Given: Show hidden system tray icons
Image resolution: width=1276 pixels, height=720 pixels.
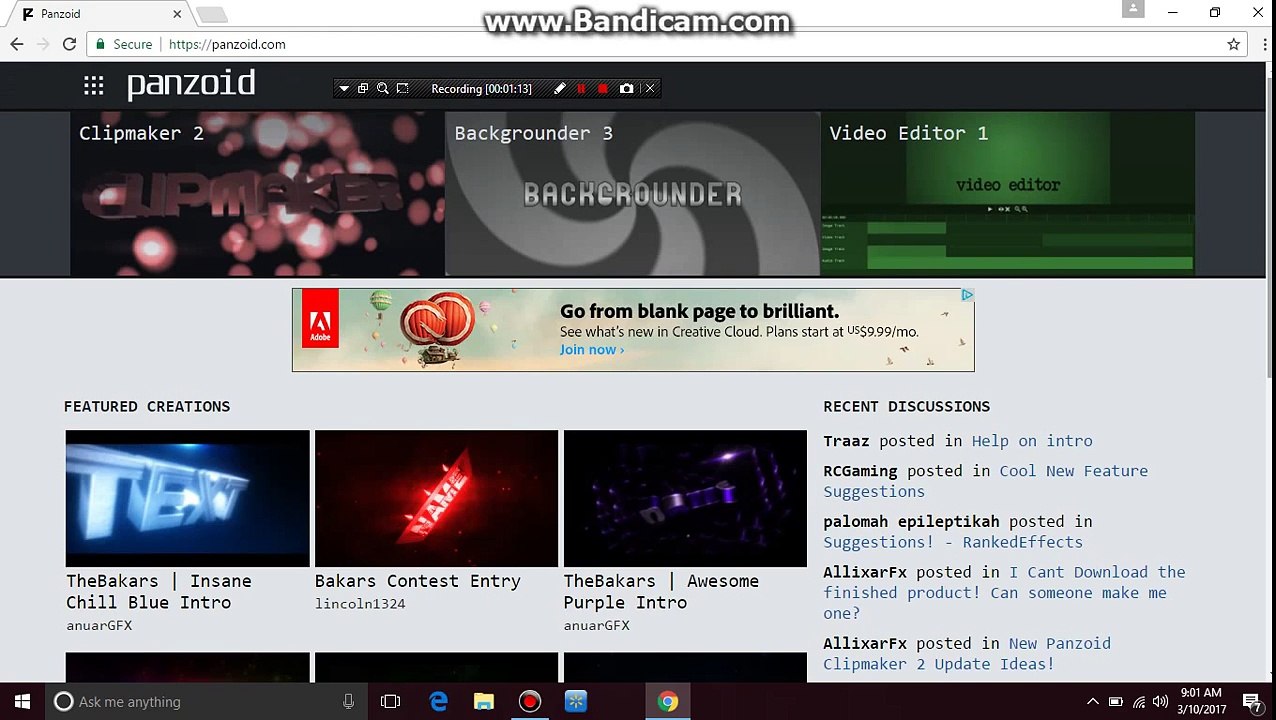Looking at the screenshot, I should coord(1093,702).
